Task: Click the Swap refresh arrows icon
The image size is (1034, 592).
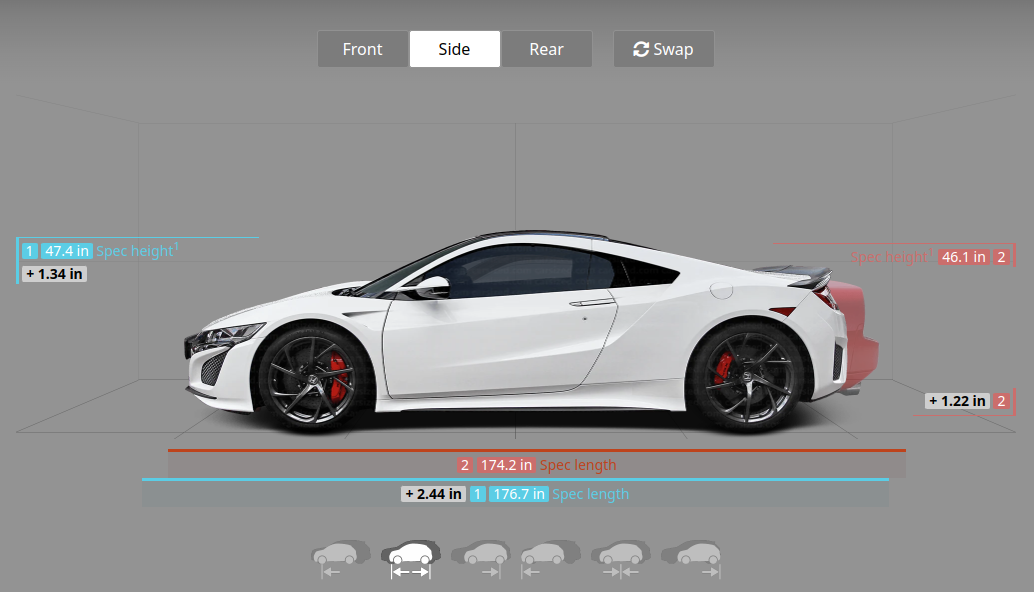Action: (x=641, y=49)
